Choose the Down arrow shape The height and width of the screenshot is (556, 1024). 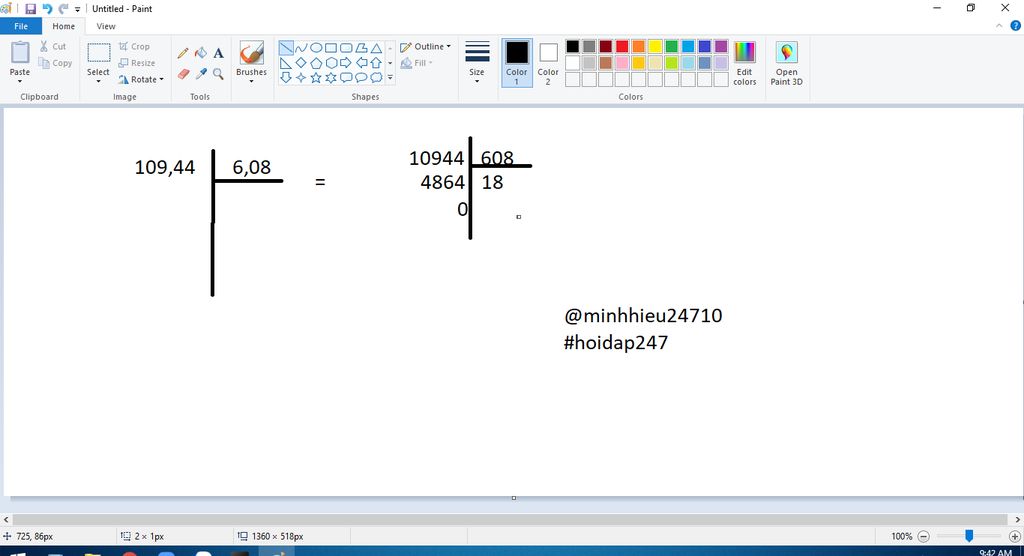[286, 78]
